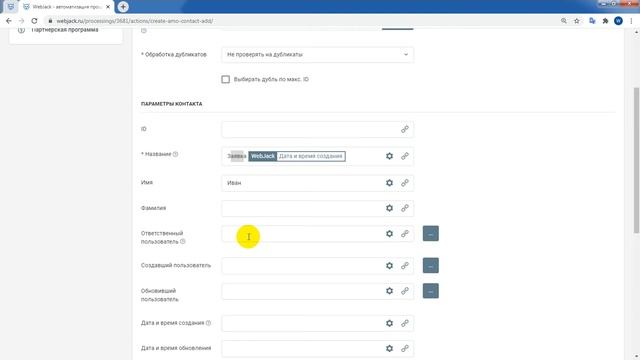The width and height of the screenshot is (640, 360).
Task: Reload the current page
Action: (34, 21)
